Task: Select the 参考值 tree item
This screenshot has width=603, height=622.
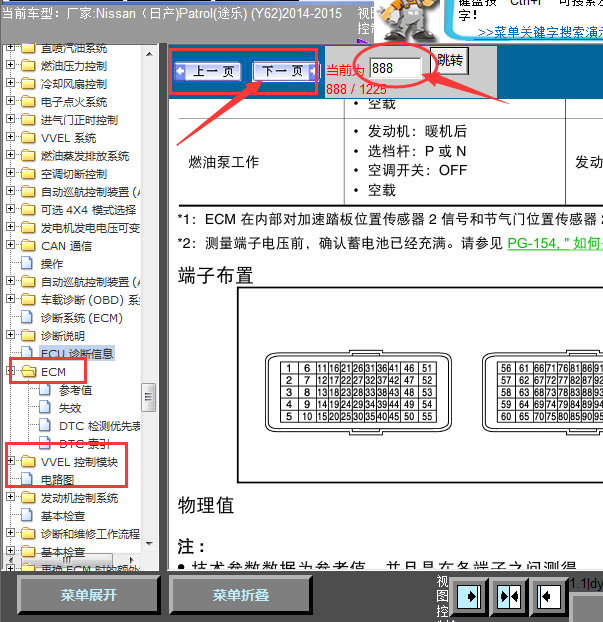Action: 75,390
